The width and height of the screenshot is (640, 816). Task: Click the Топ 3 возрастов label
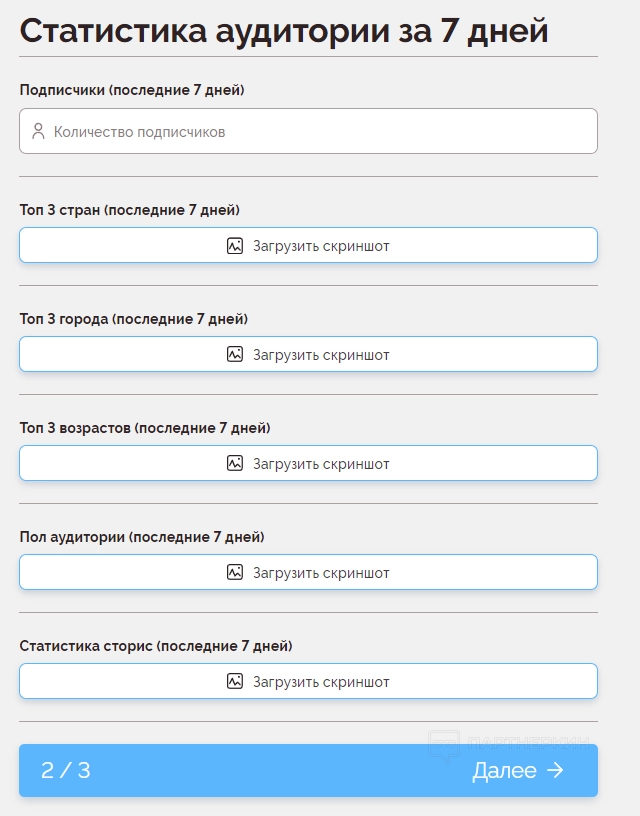145,428
